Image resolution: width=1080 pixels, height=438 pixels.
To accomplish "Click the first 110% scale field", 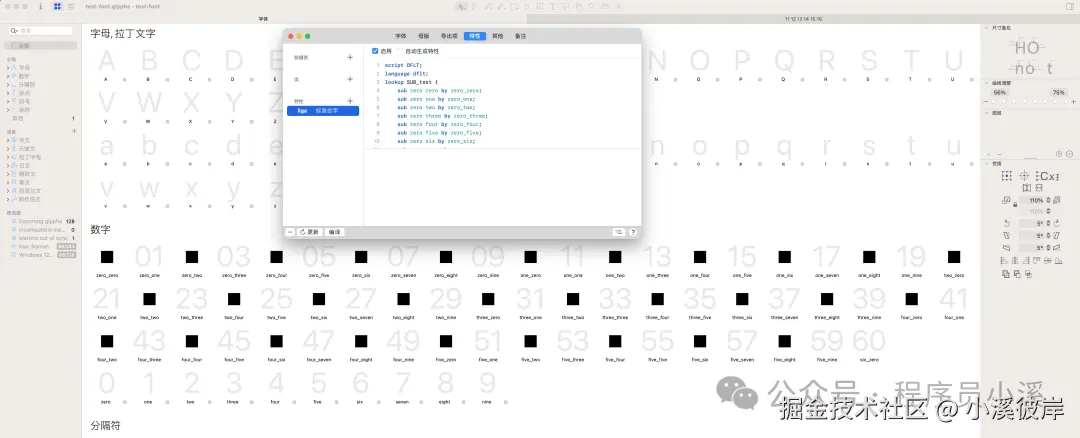I will coord(1032,200).
